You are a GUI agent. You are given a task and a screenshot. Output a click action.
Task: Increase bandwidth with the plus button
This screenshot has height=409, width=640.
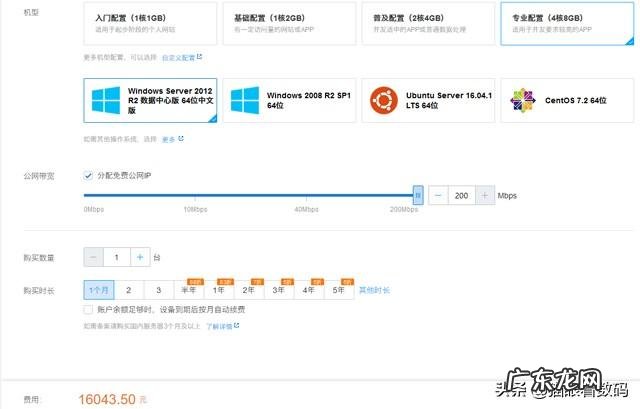click(485, 196)
